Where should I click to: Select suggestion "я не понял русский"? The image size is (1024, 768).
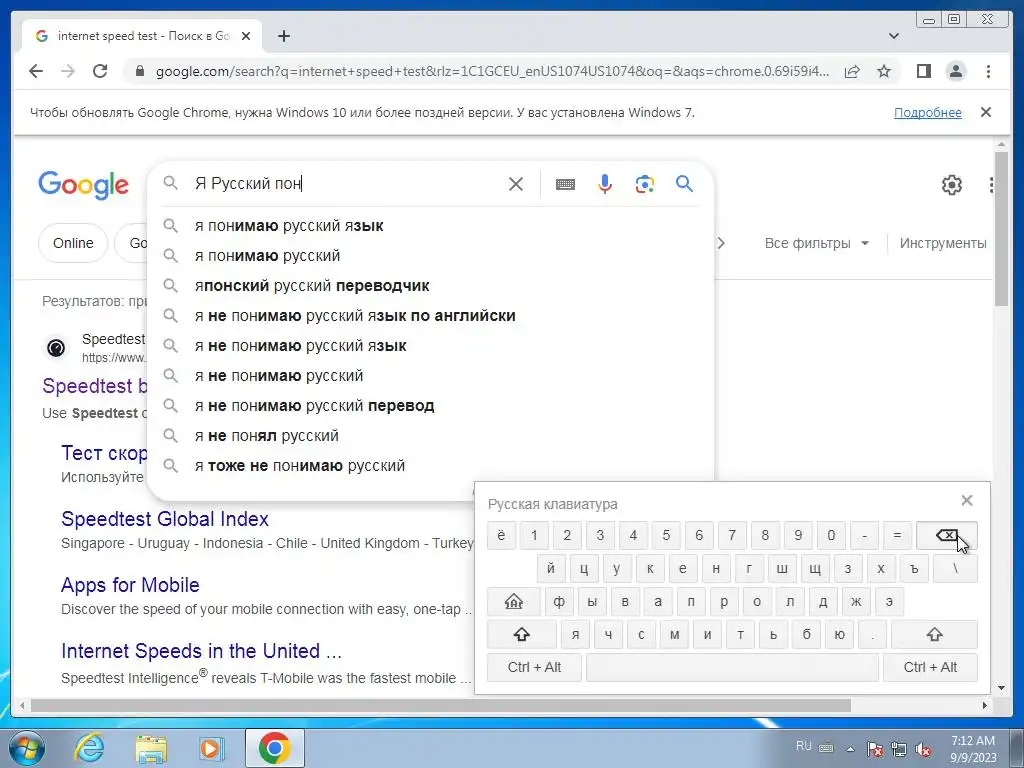431,436
